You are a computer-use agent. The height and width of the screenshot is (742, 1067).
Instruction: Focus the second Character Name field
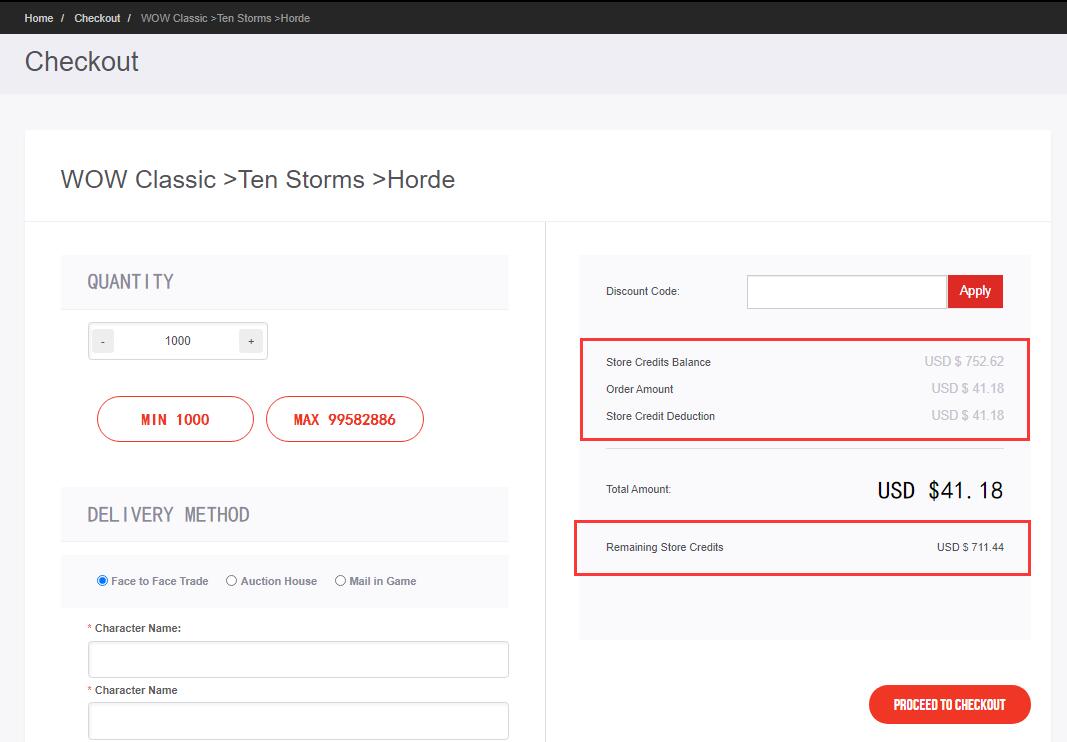coord(298,720)
